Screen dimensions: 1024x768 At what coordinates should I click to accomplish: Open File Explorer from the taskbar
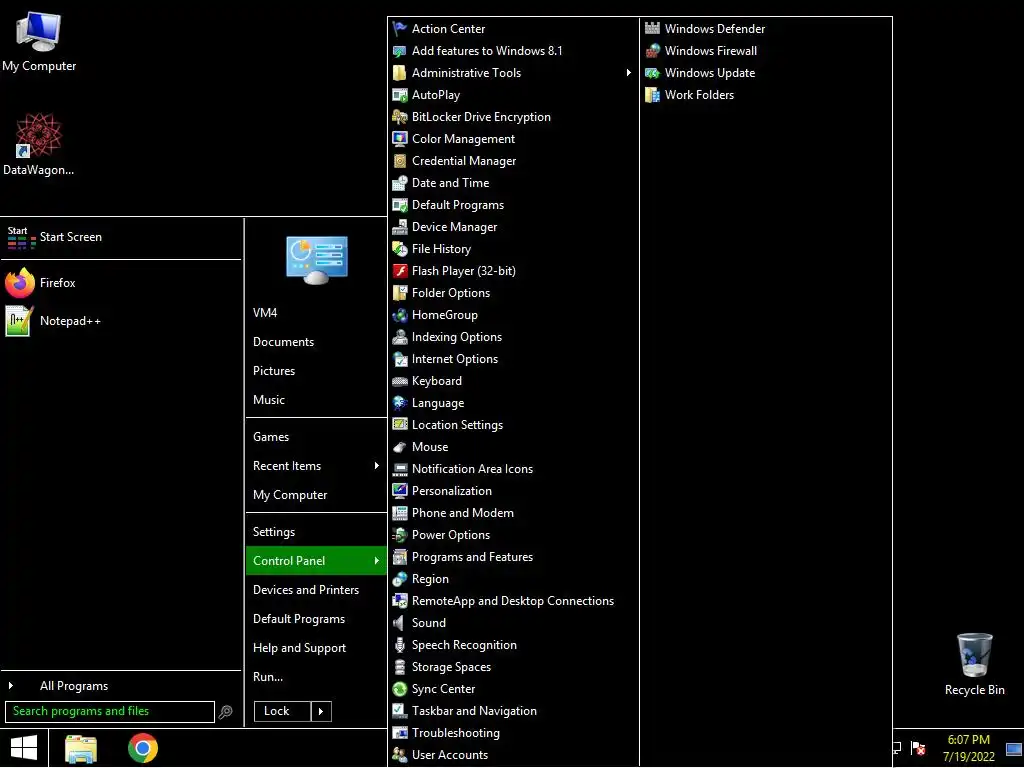point(81,749)
